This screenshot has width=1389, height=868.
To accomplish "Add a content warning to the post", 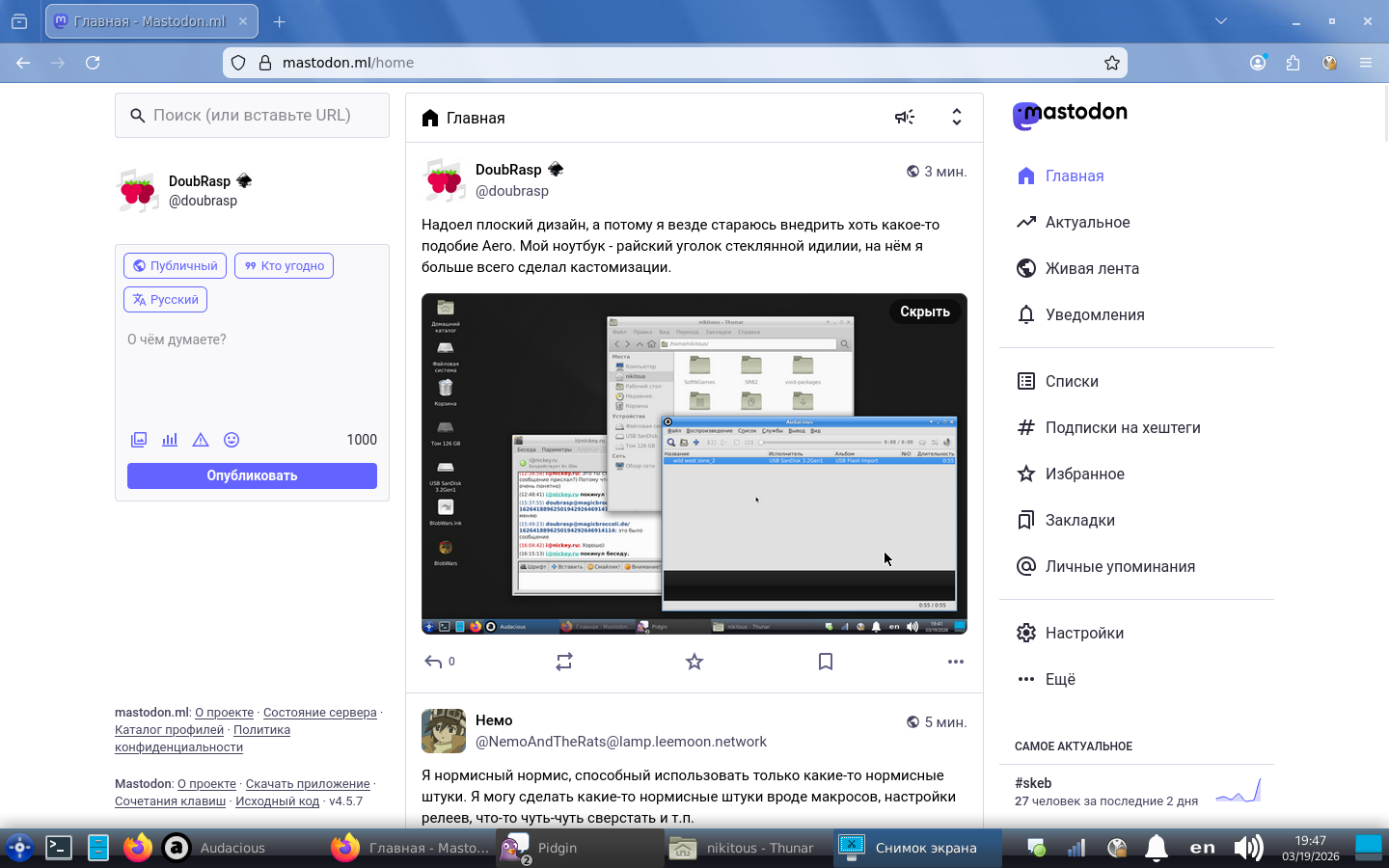I will coord(201,440).
